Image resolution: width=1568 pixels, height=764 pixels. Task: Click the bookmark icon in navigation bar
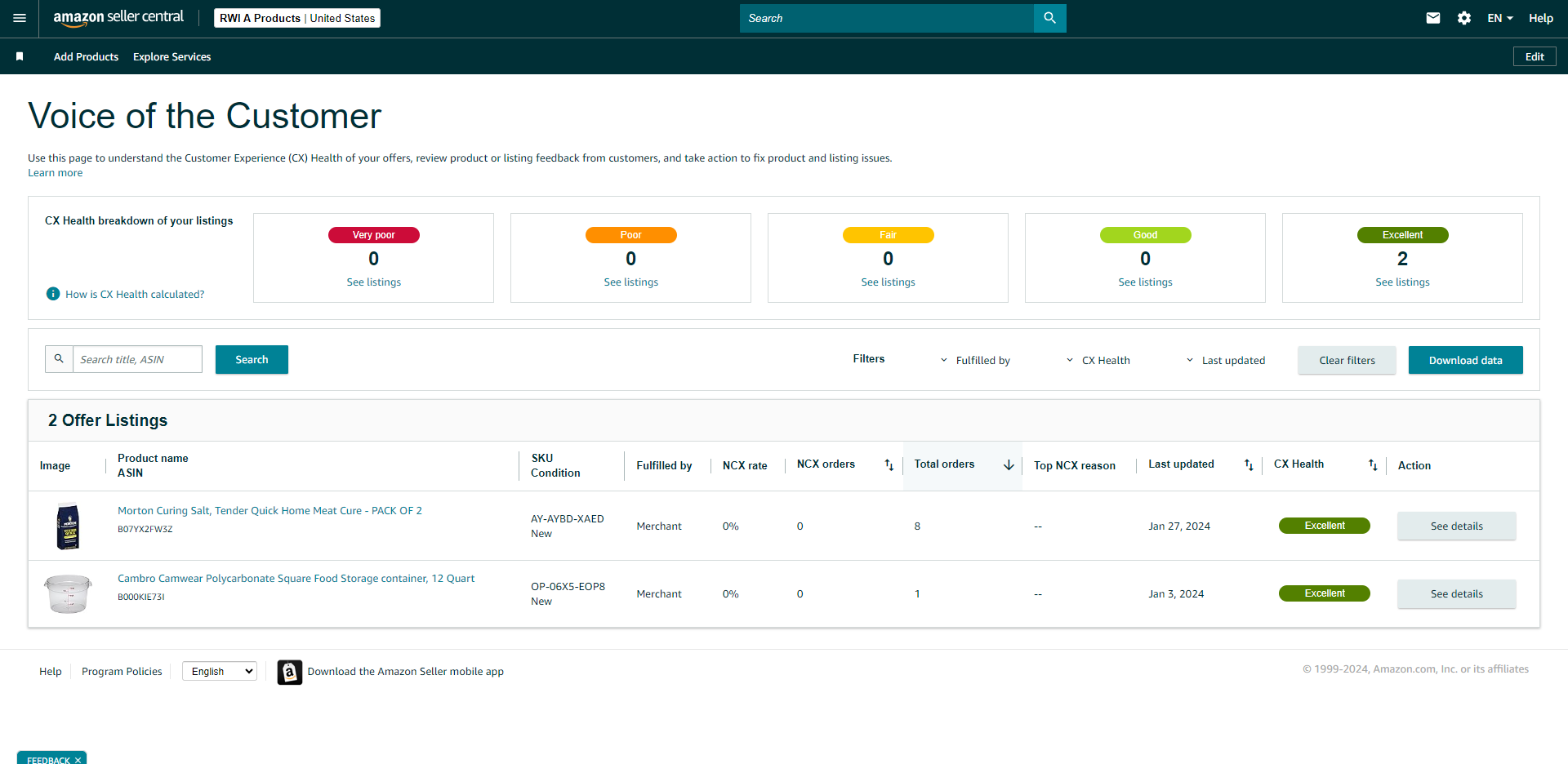[20, 56]
